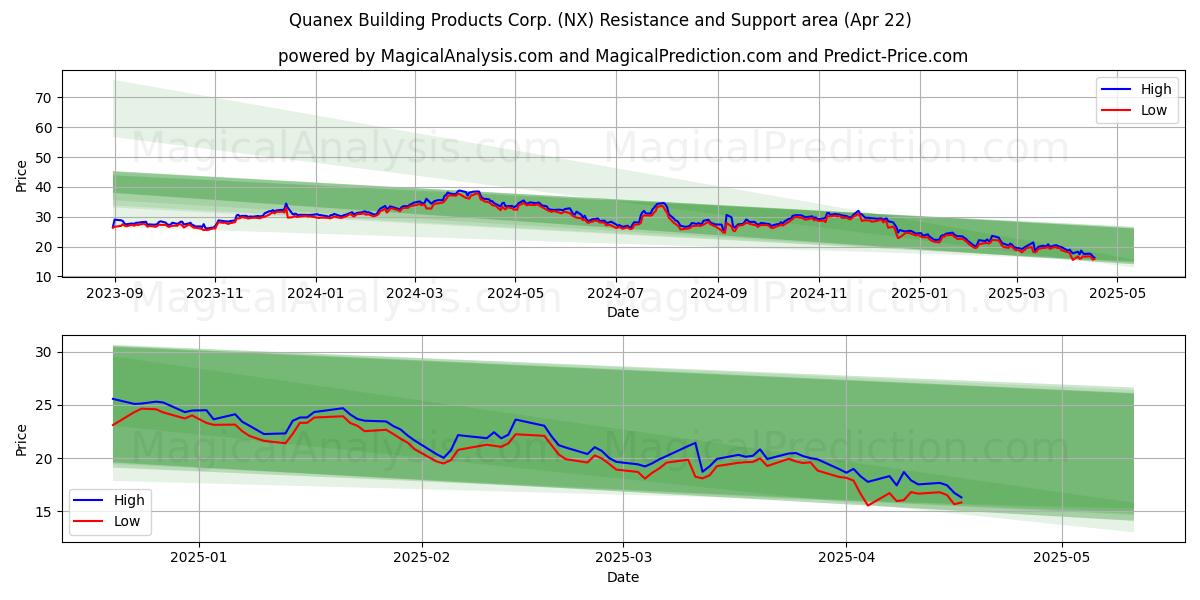Click the '2023-09' date label on top chart
Image resolution: width=1200 pixels, height=600 pixels.
[x=115, y=294]
